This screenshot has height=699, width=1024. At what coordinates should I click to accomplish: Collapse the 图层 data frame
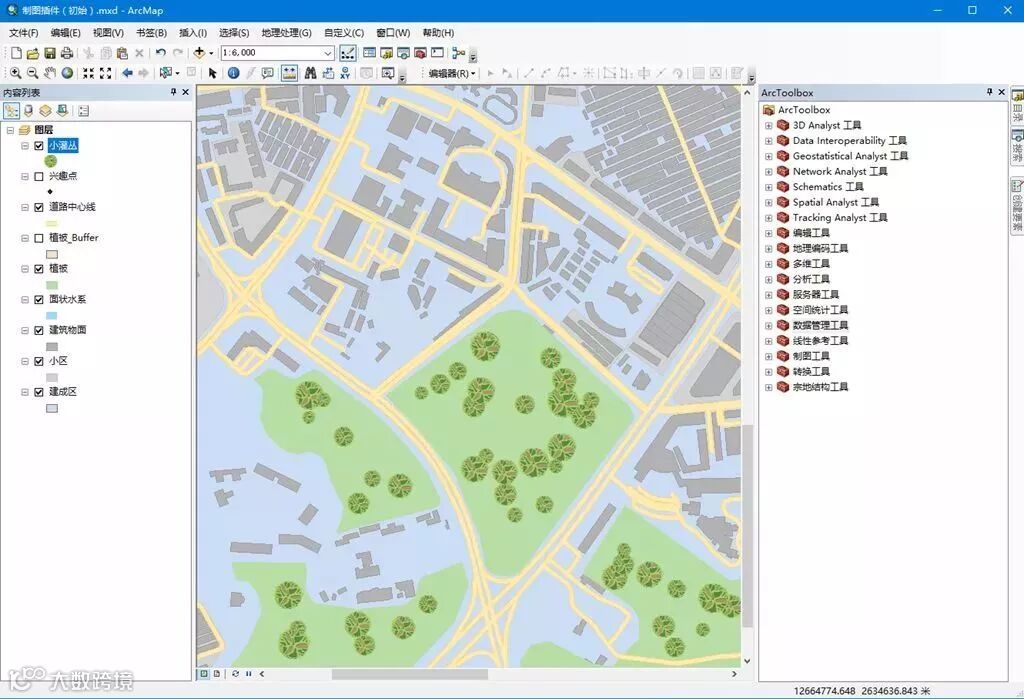coord(10,130)
